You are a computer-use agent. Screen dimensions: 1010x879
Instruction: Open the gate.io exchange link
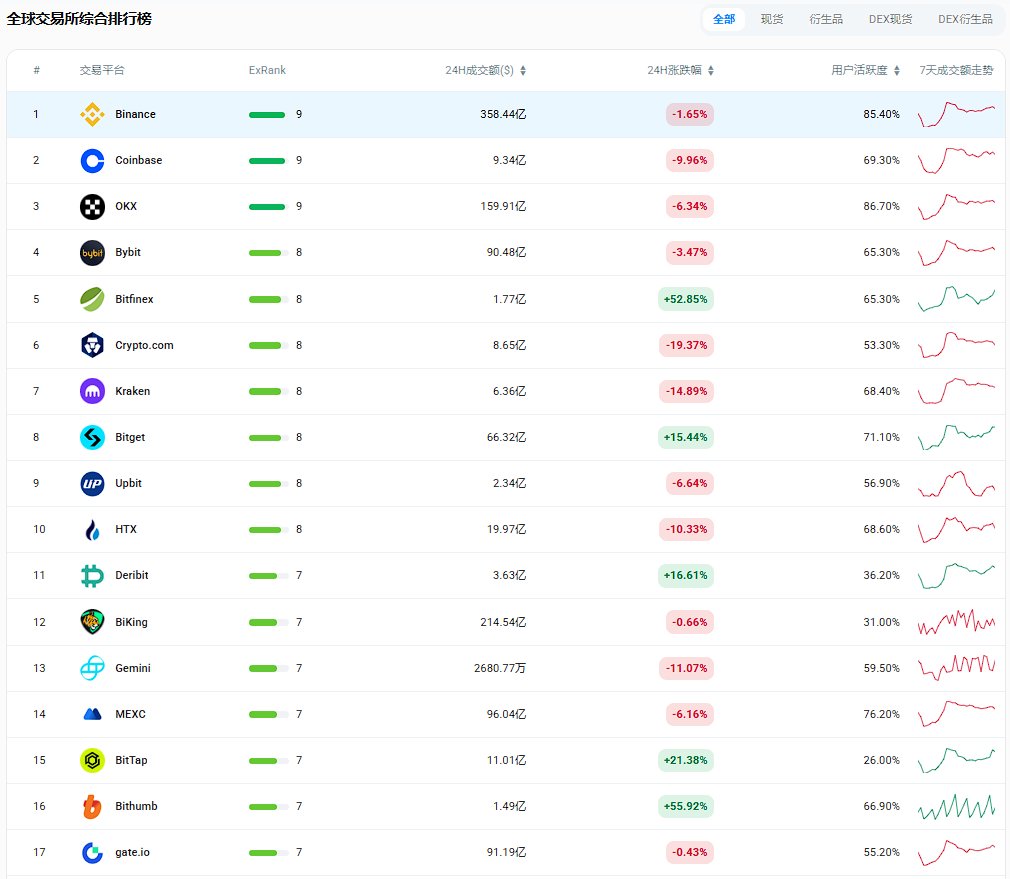click(x=132, y=852)
